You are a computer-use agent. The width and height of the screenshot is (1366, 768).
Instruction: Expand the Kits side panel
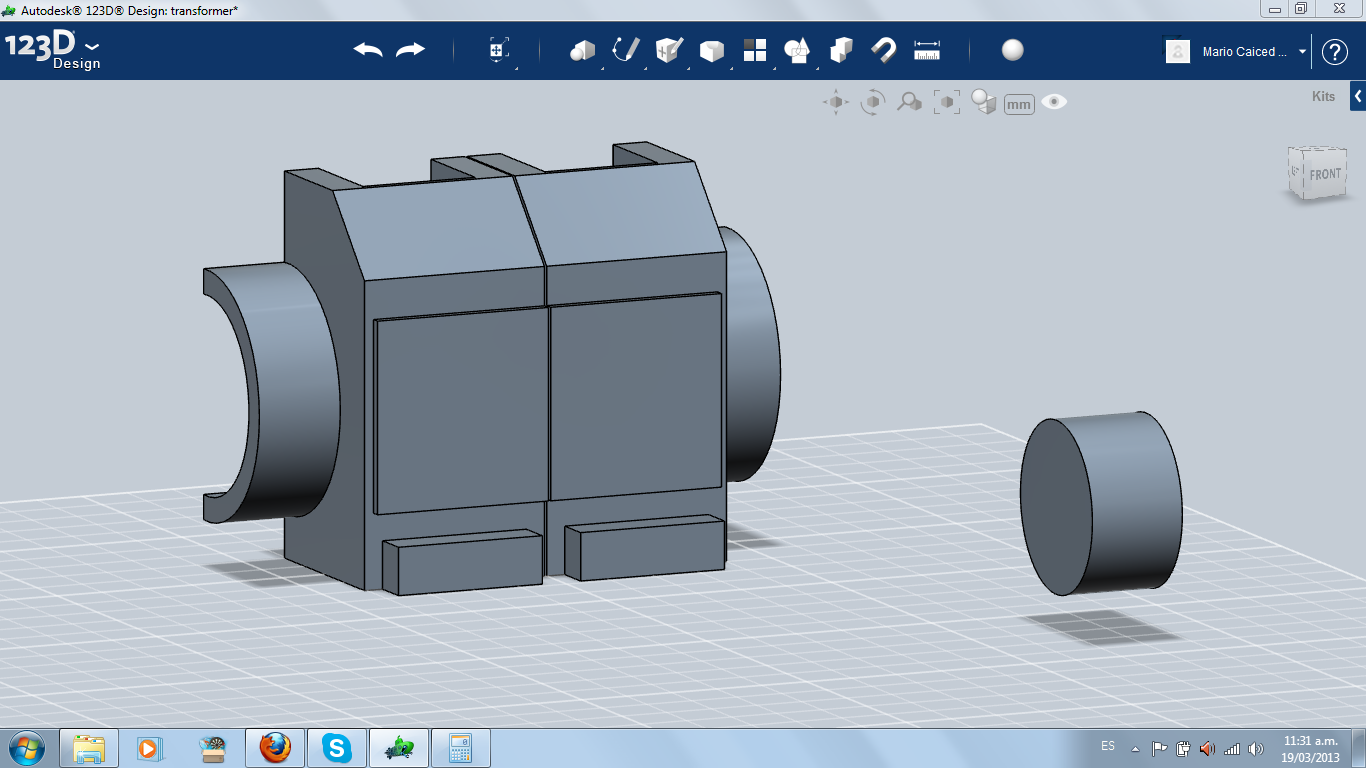click(x=1358, y=97)
